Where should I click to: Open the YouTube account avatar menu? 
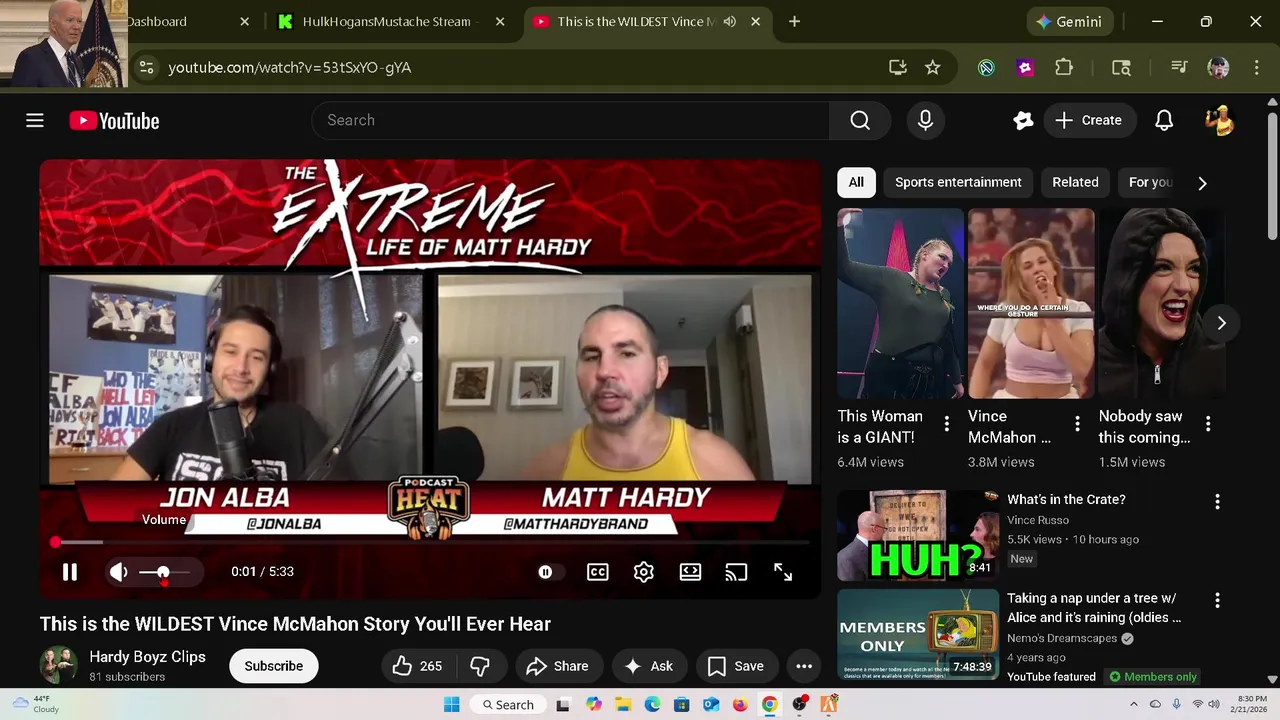click(x=1219, y=120)
